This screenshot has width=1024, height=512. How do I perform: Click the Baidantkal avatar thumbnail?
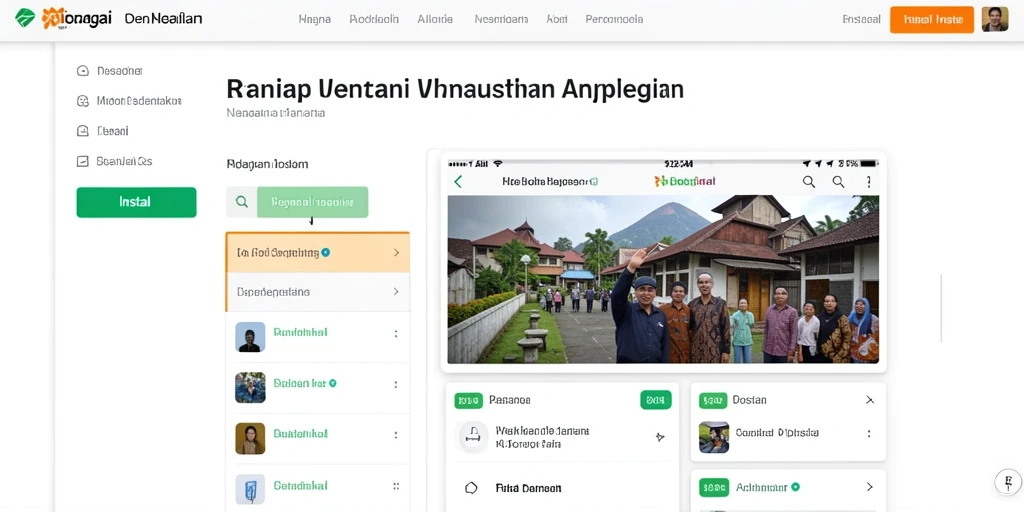pyautogui.click(x=250, y=438)
